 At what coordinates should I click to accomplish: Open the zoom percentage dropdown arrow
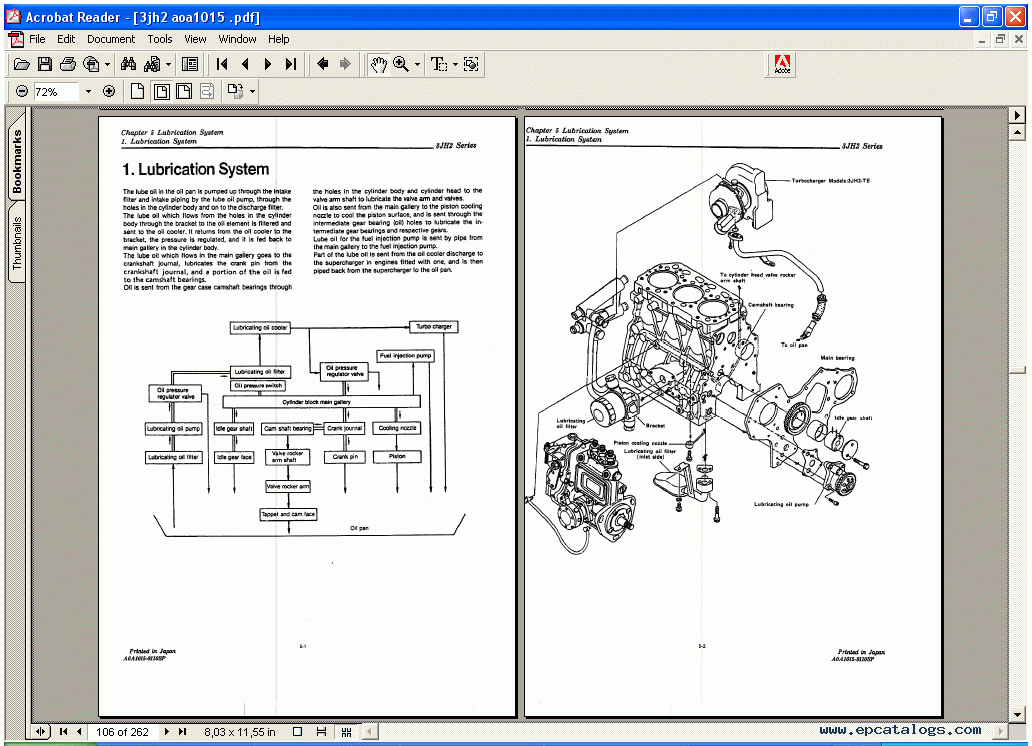pyautogui.click(x=88, y=91)
